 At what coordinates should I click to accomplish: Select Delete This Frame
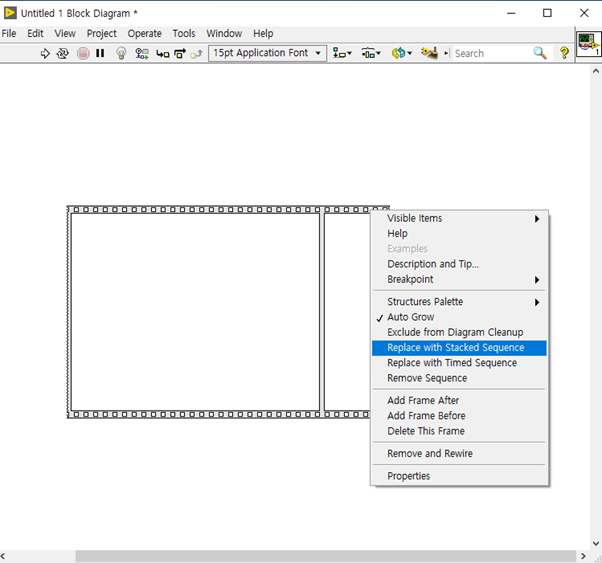pyautogui.click(x=459, y=431)
